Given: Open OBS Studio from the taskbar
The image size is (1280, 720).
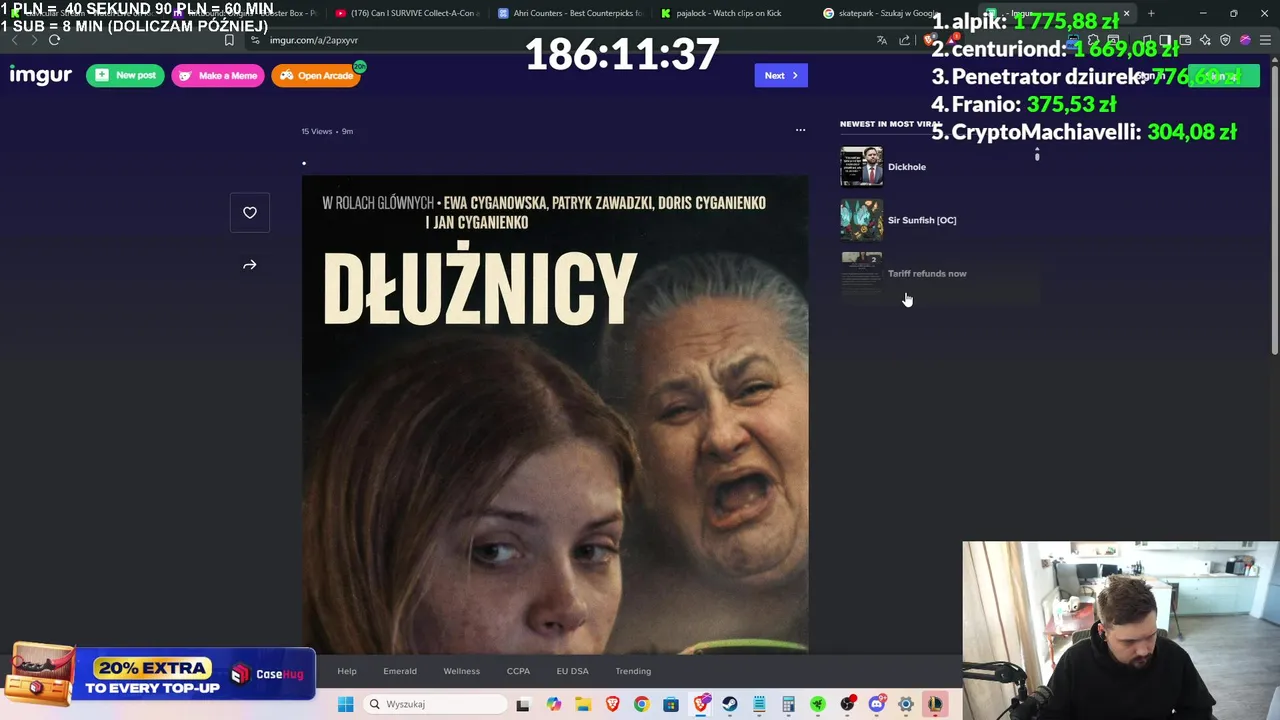Looking at the screenshot, I should [x=847, y=704].
